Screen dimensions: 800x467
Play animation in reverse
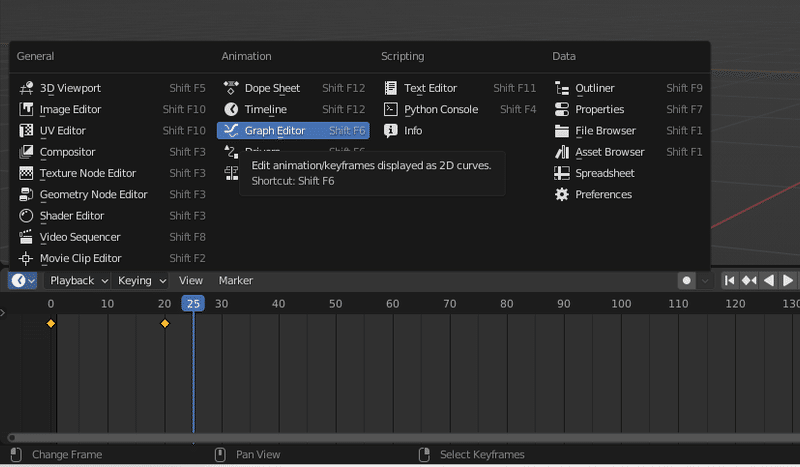click(769, 280)
